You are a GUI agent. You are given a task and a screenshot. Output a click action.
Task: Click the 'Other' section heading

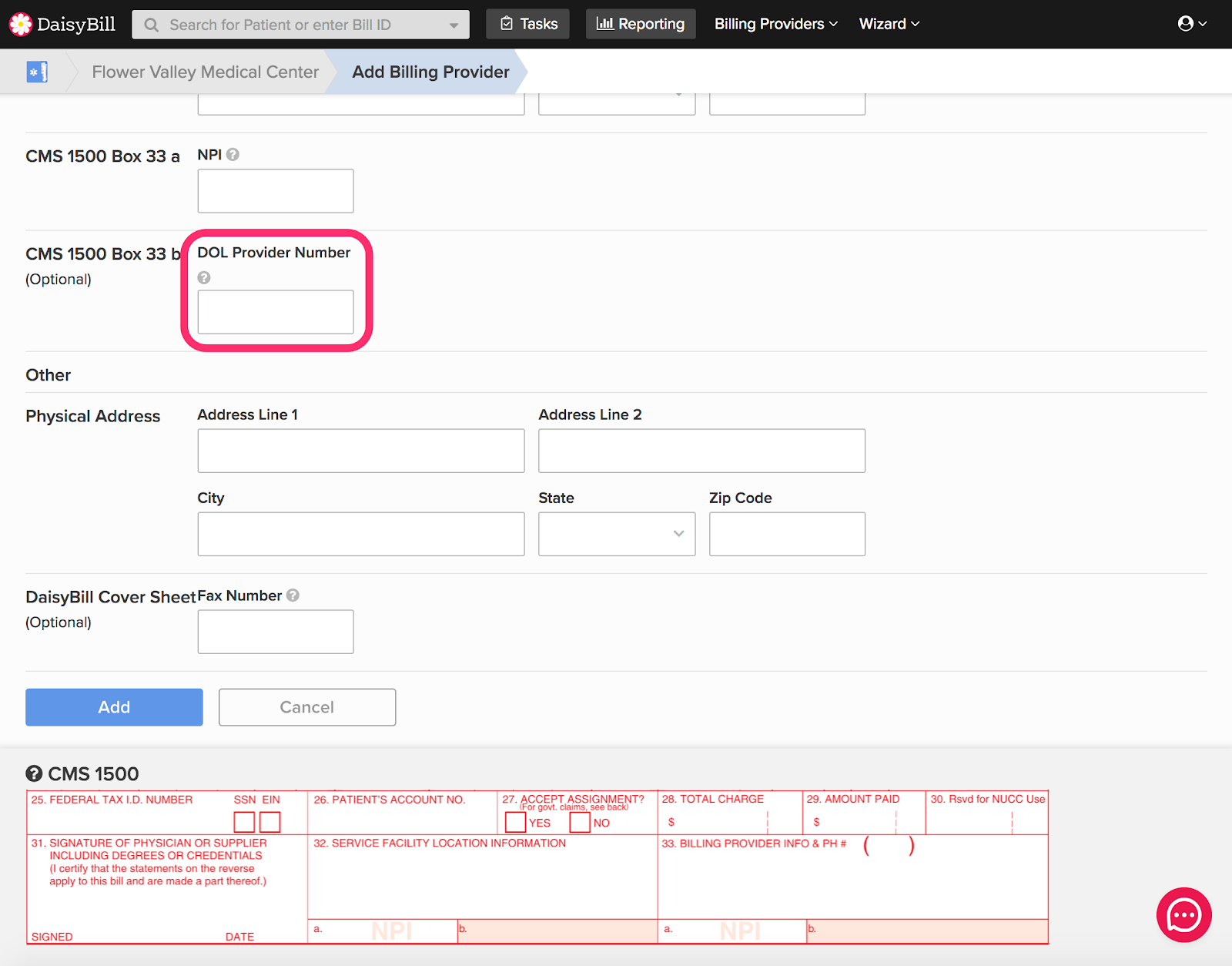(x=49, y=375)
